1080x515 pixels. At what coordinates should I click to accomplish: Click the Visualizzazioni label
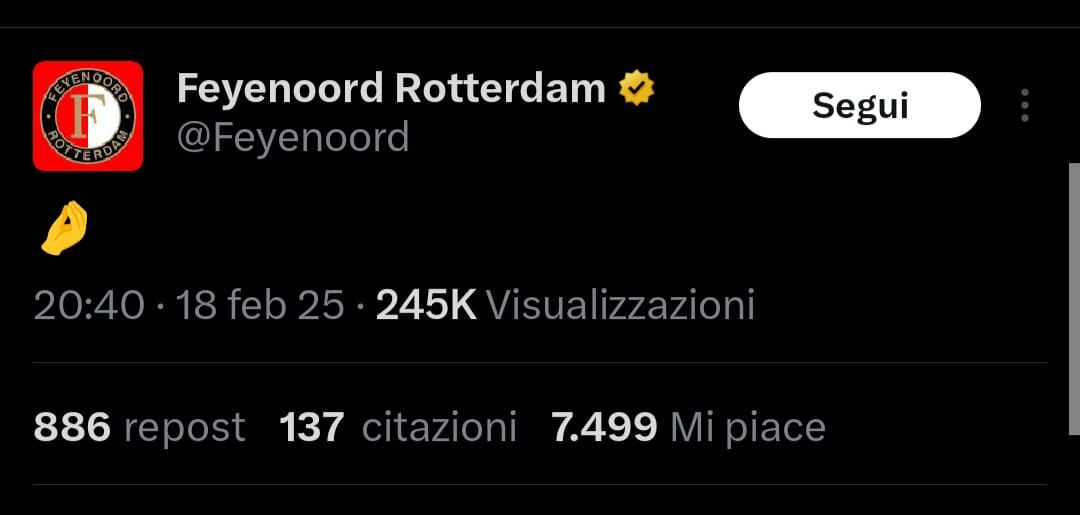pyautogui.click(x=621, y=305)
